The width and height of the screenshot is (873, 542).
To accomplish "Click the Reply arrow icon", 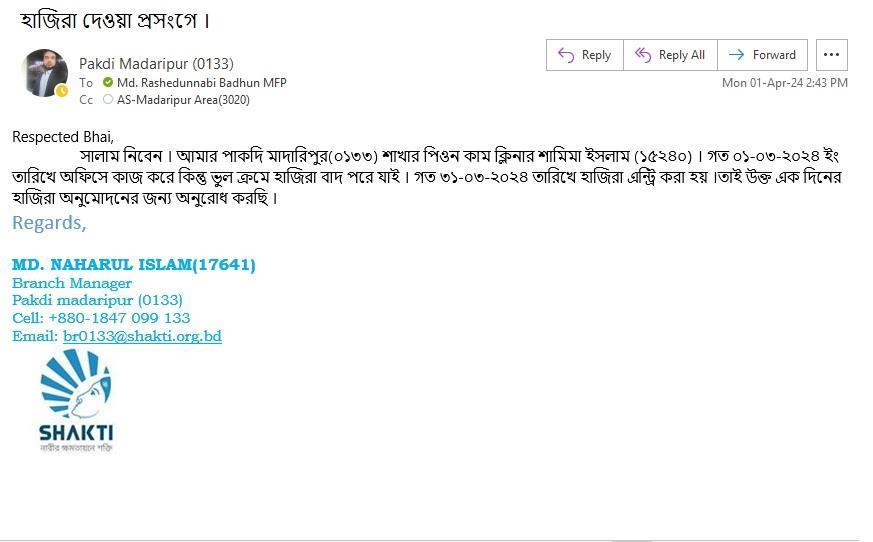I will [x=566, y=55].
